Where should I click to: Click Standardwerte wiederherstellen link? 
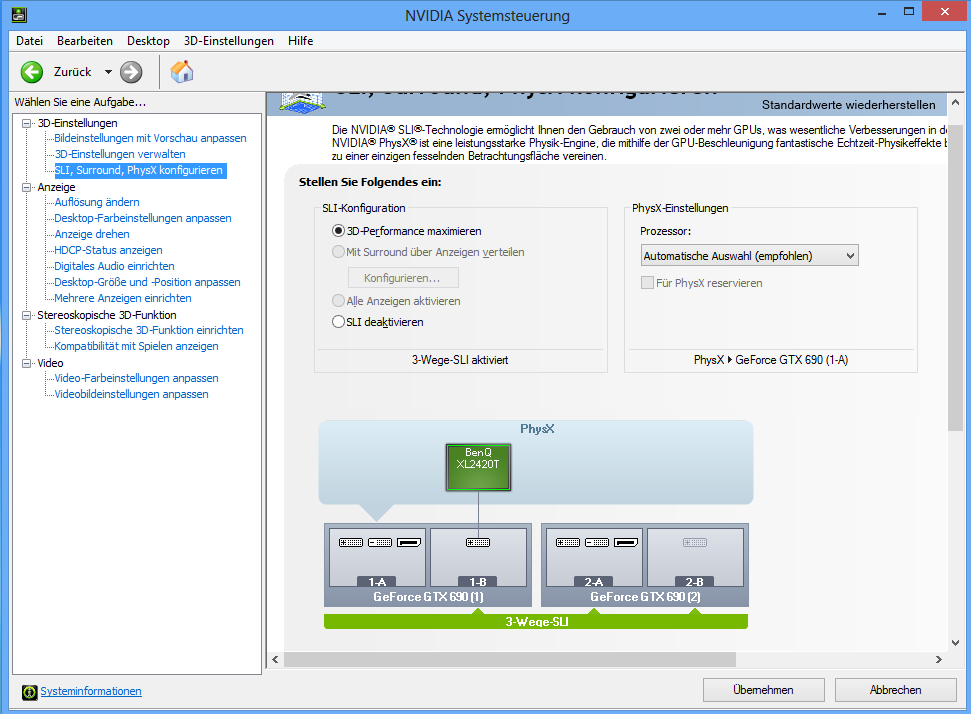tap(848, 105)
